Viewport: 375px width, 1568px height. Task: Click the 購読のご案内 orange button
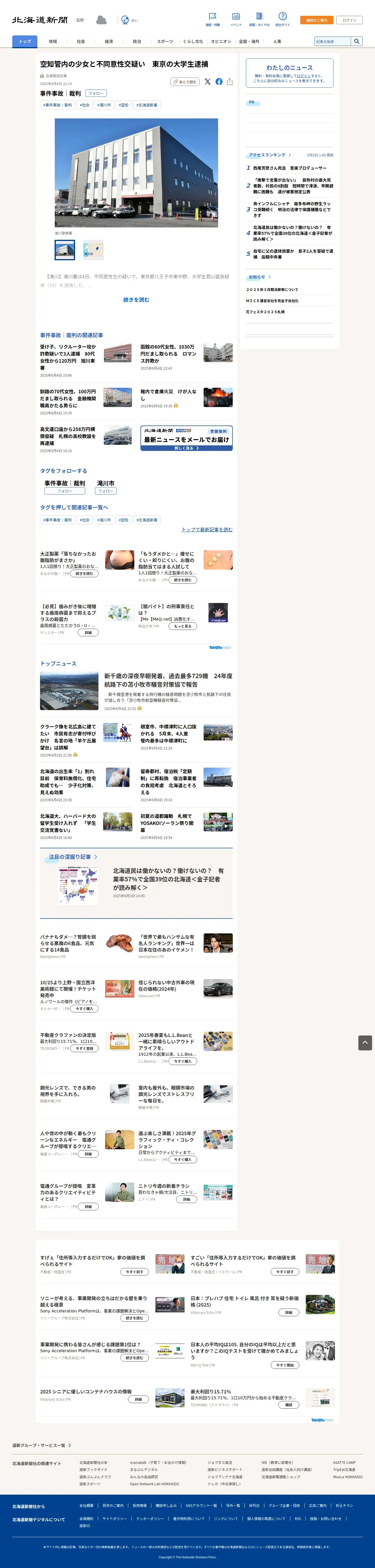click(317, 20)
